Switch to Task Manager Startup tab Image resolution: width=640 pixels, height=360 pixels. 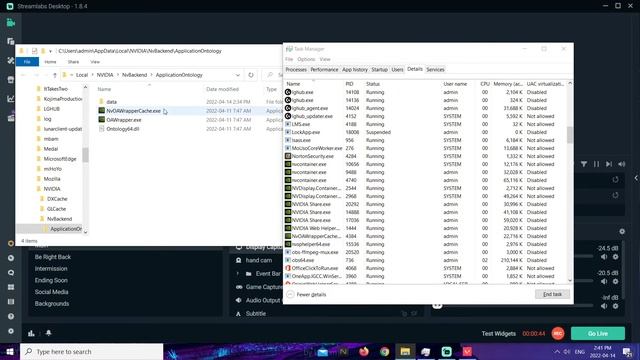coord(379,69)
